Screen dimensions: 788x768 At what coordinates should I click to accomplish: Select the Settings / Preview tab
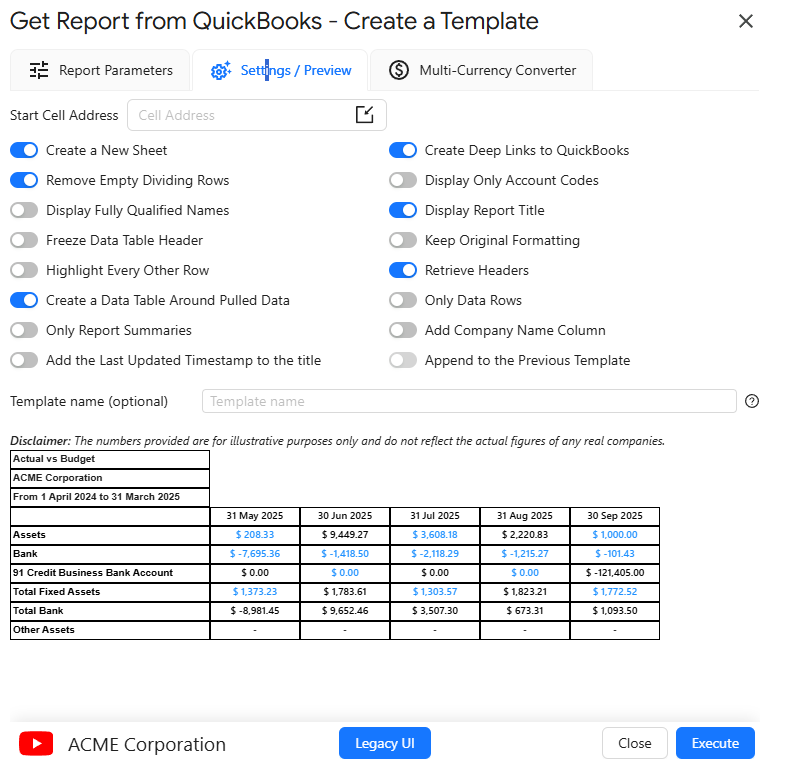(280, 70)
